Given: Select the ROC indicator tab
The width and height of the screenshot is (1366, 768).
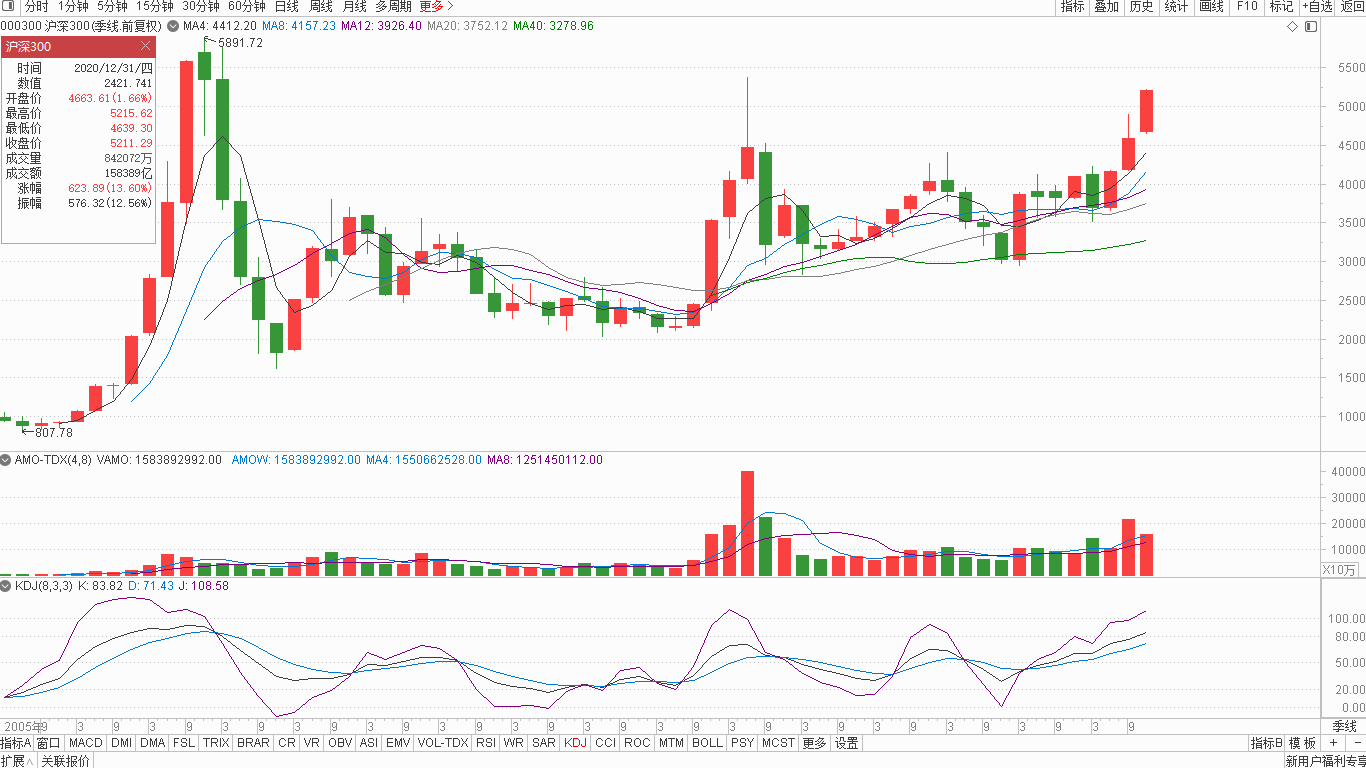Looking at the screenshot, I should click(x=637, y=743).
